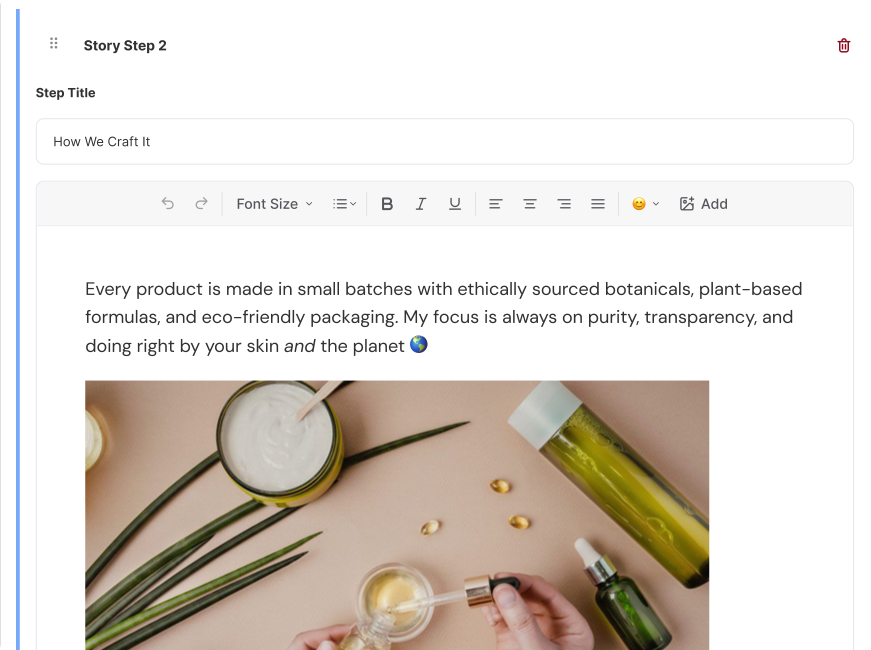The height and width of the screenshot is (650, 871).
Task: Toggle italic formatting
Action: pyautogui.click(x=421, y=204)
